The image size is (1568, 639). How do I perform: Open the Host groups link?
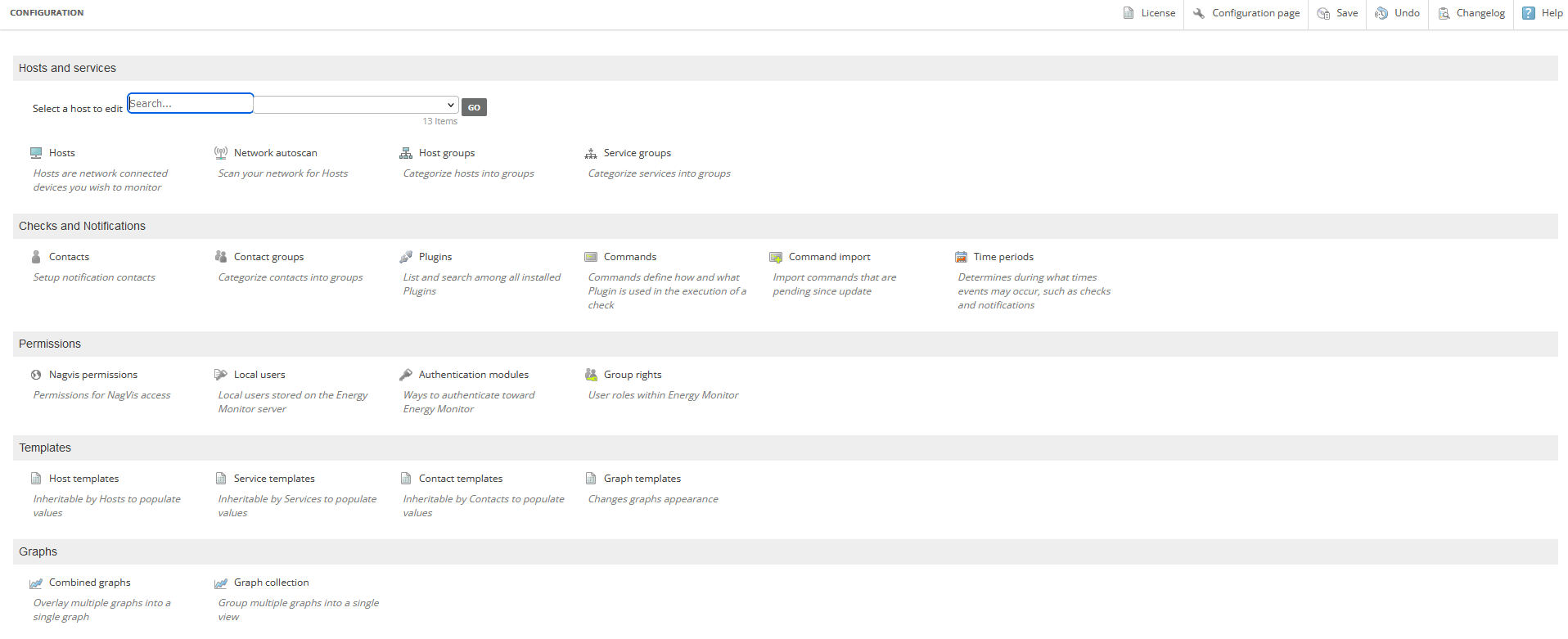point(447,153)
